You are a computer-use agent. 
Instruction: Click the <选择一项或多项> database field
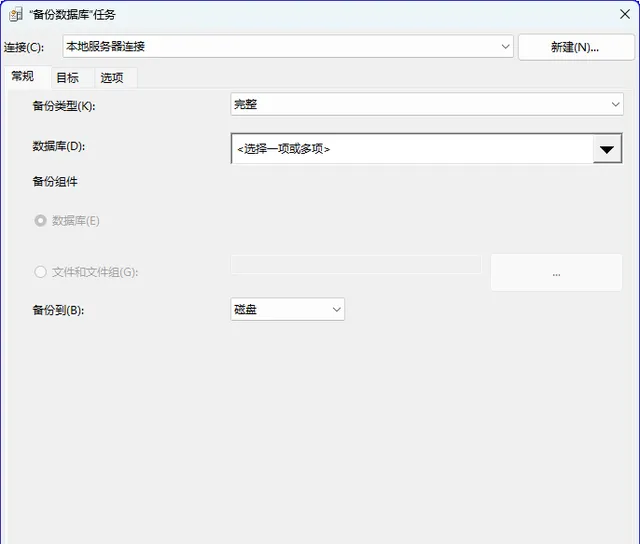point(412,149)
